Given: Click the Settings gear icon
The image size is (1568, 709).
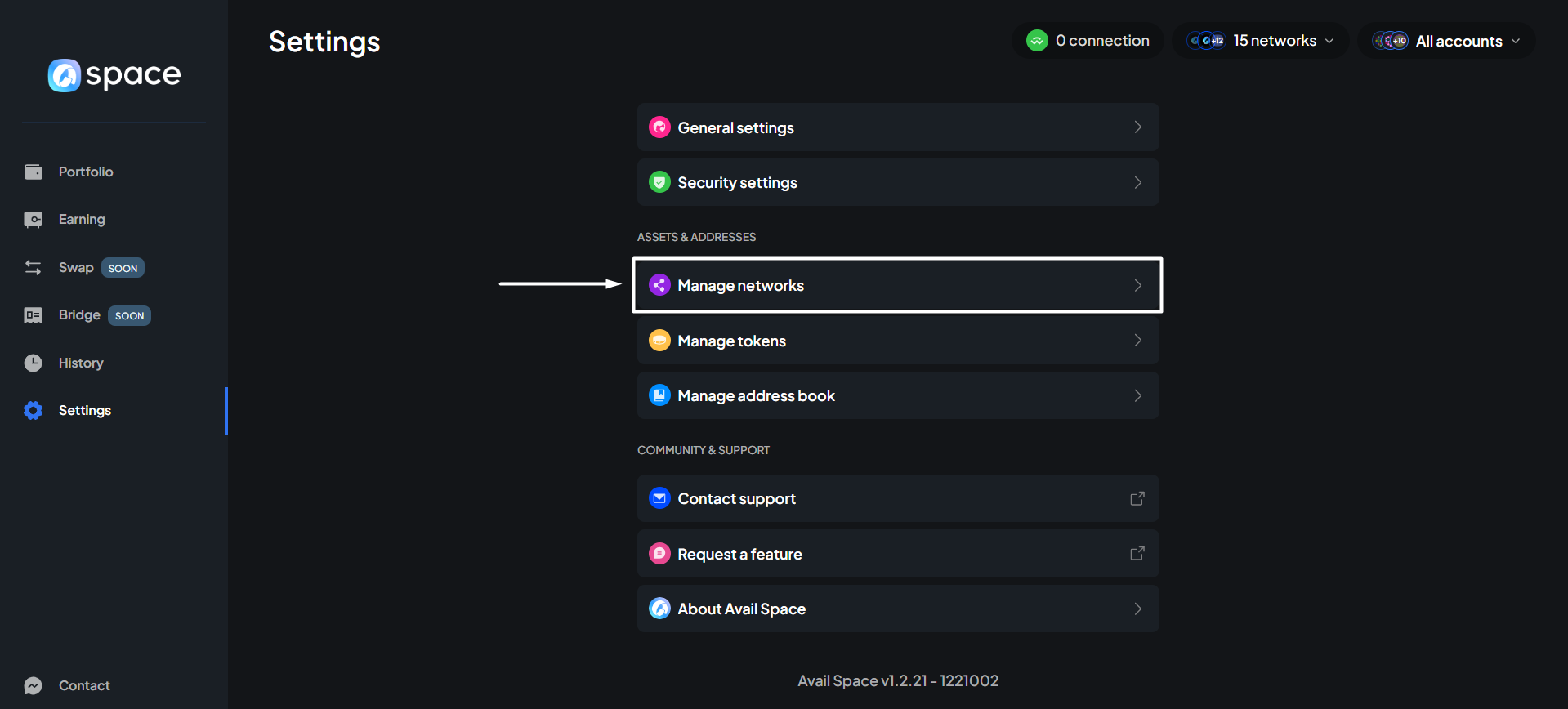Looking at the screenshot, I should coord(34,410).
